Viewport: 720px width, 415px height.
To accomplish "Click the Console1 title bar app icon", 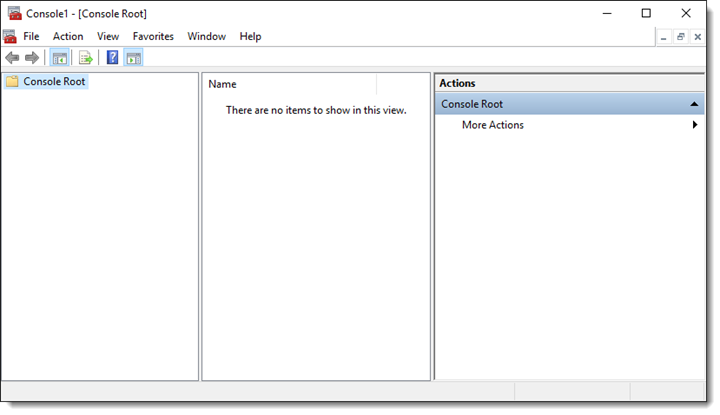I will coord(15,13).
